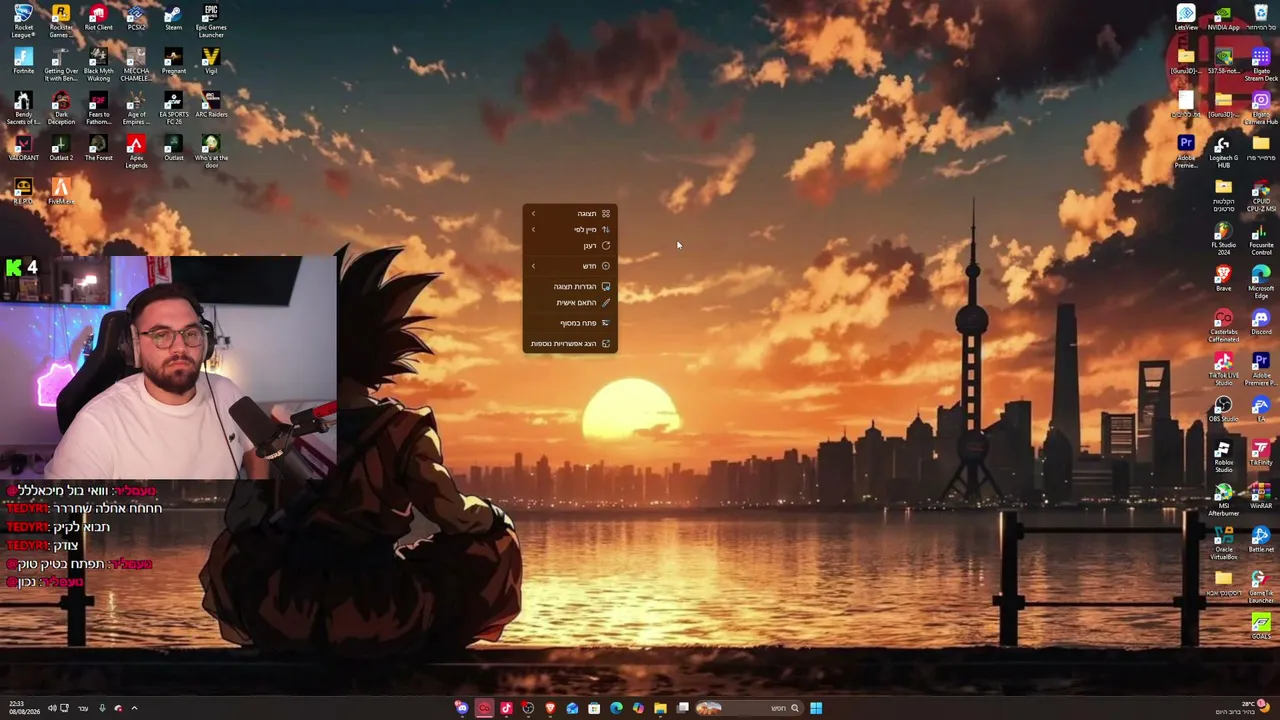Select the Roblox Studio desktop icon
1280x720 pixels.
coord(1223,456)
